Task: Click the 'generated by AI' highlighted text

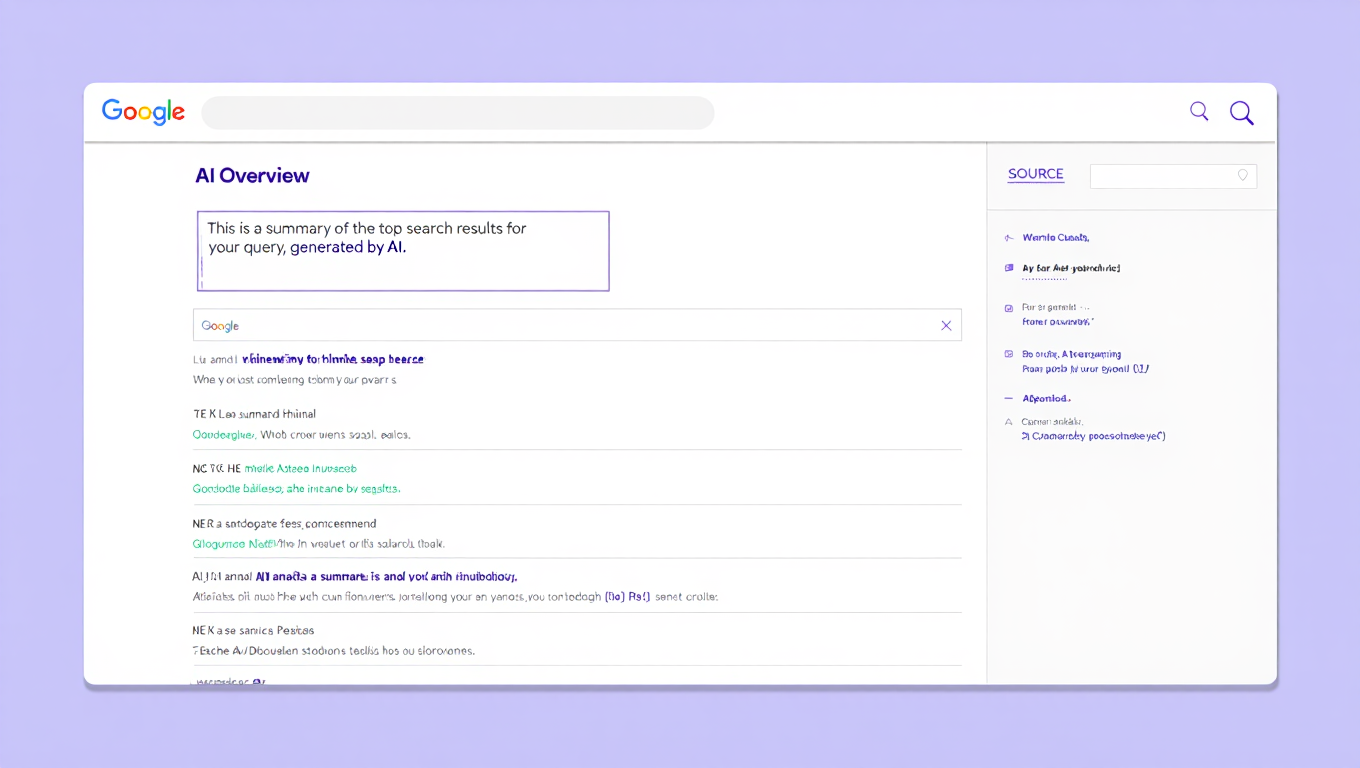Action: coord(349,247)
